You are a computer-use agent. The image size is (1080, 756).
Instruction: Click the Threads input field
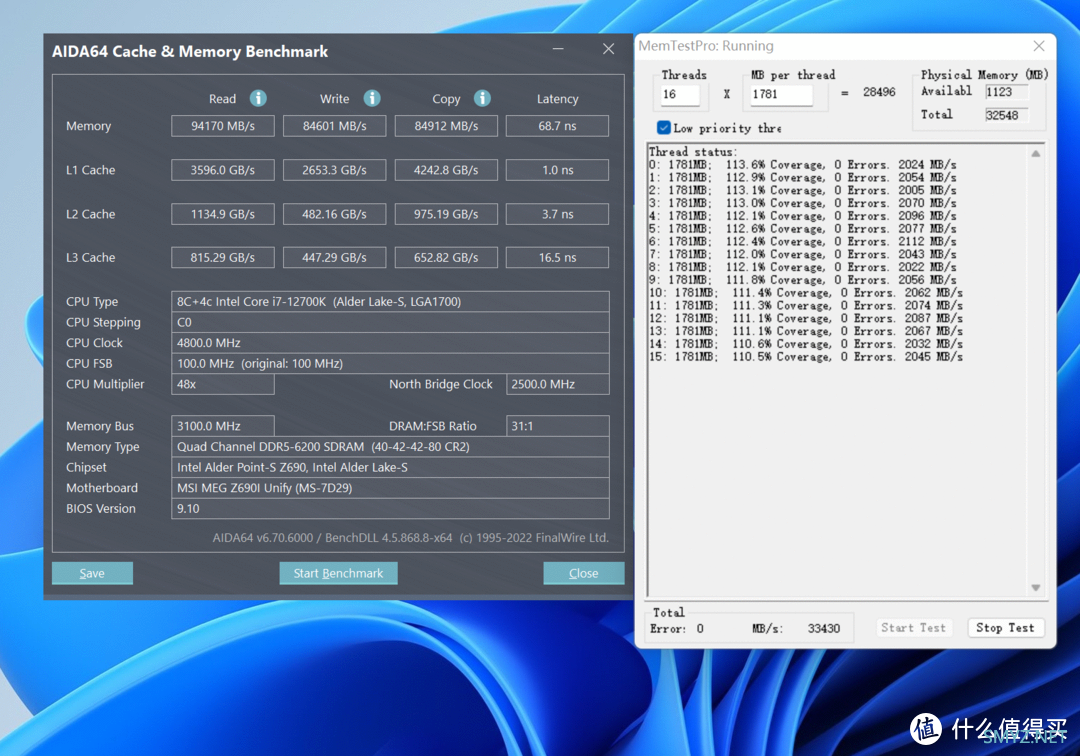pos(680,94)
